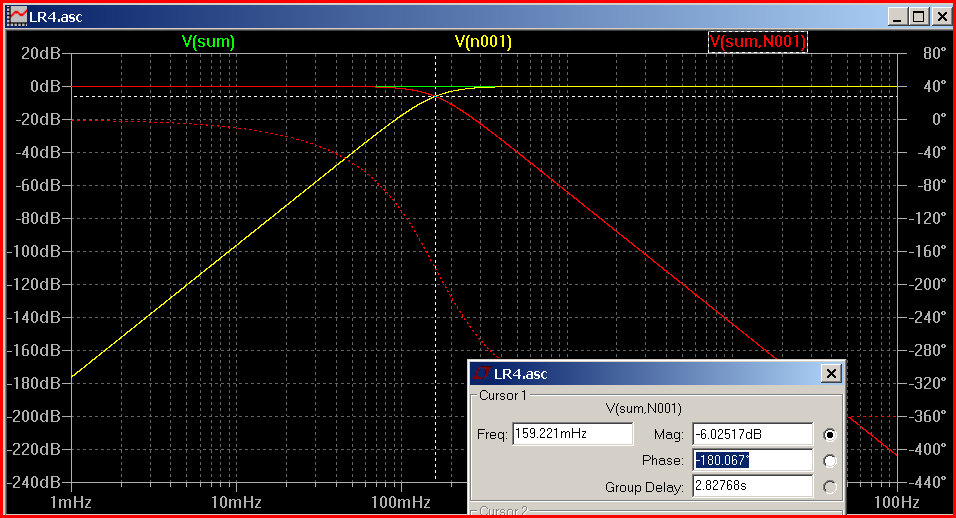Click the Freq field showing 159.221mHz
Viewport: 956px width, 518px height.
(573, 434)
